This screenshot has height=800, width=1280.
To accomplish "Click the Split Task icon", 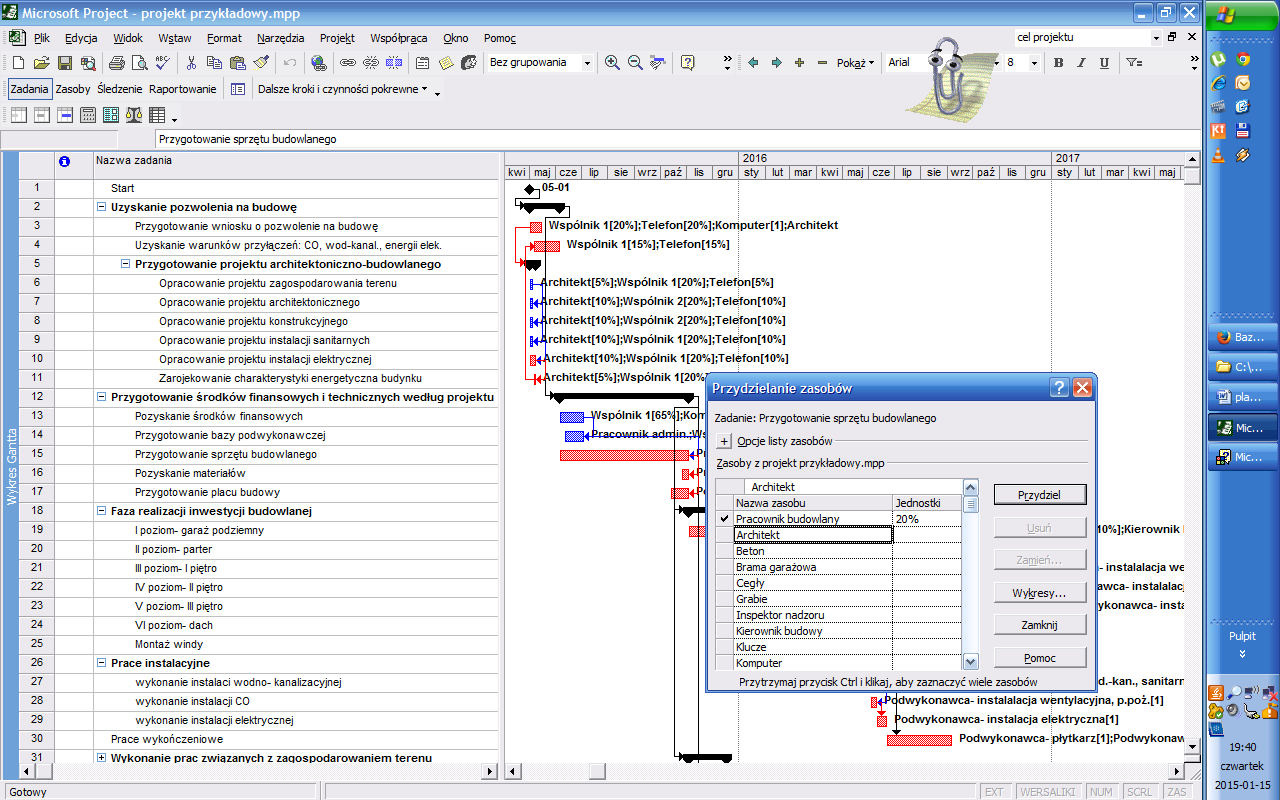I will (394, 63).
